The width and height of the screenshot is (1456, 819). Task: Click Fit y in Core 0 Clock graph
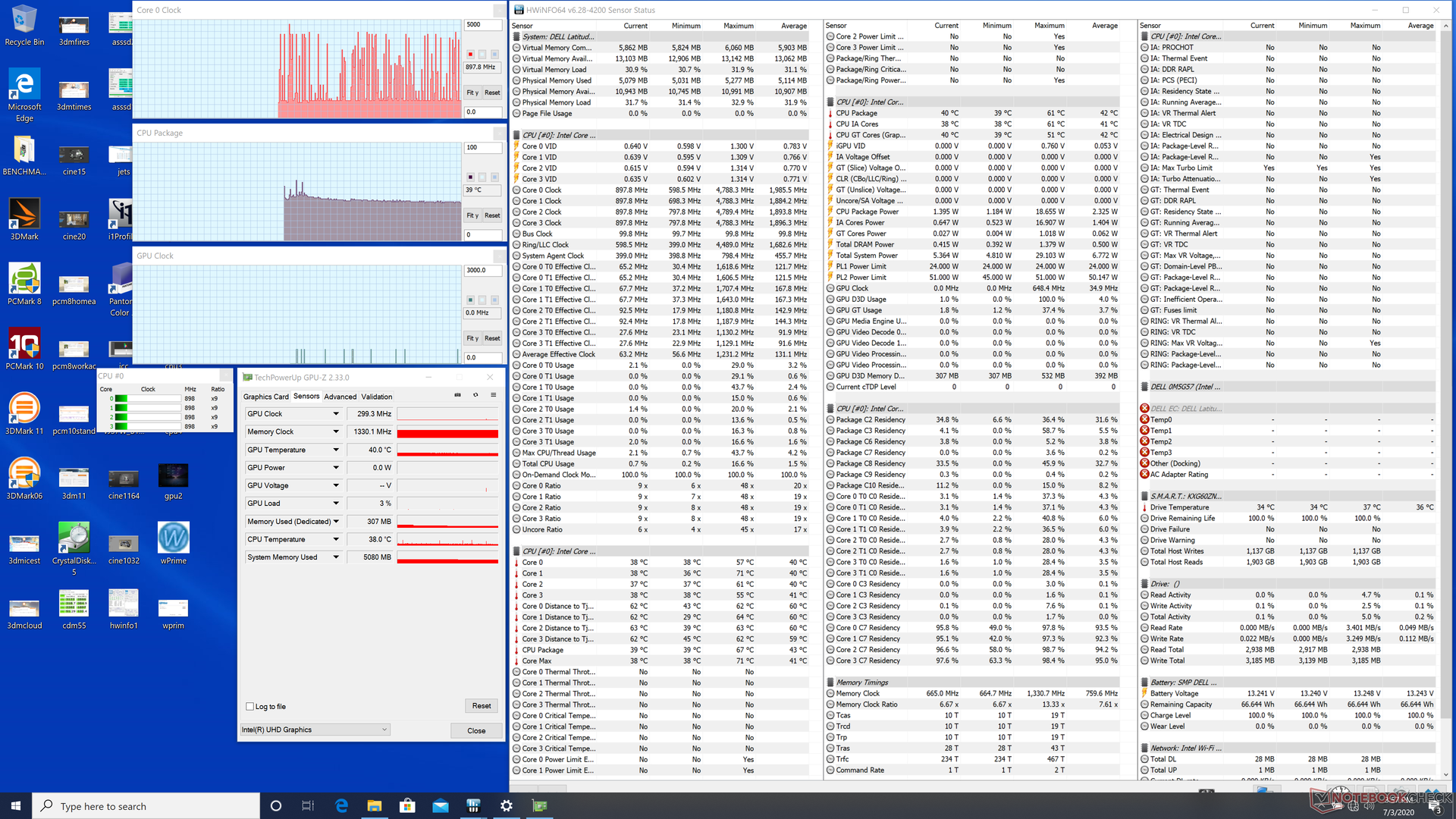click(x=472, y=93)
